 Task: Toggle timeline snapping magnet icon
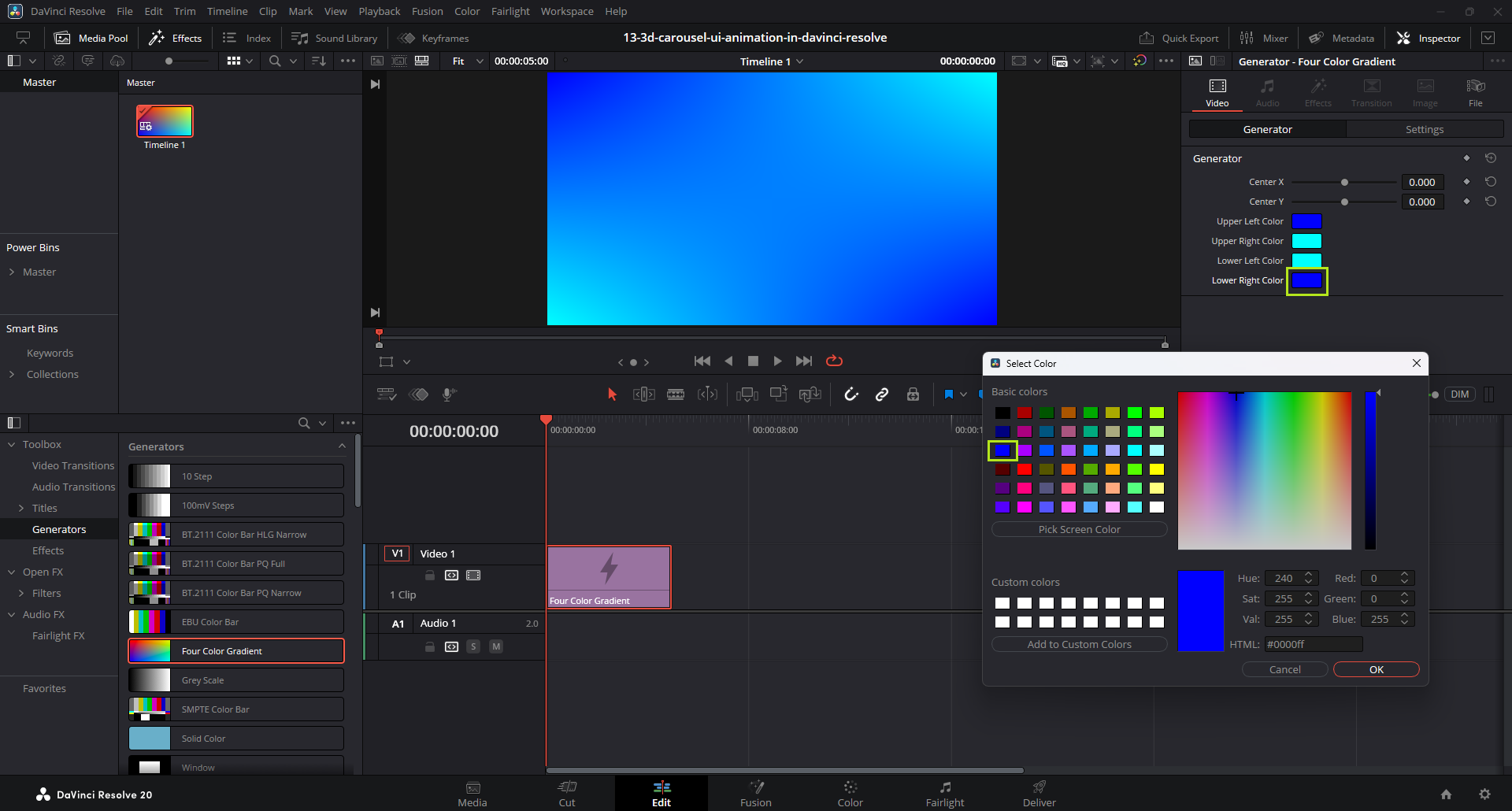click(851, 394)
